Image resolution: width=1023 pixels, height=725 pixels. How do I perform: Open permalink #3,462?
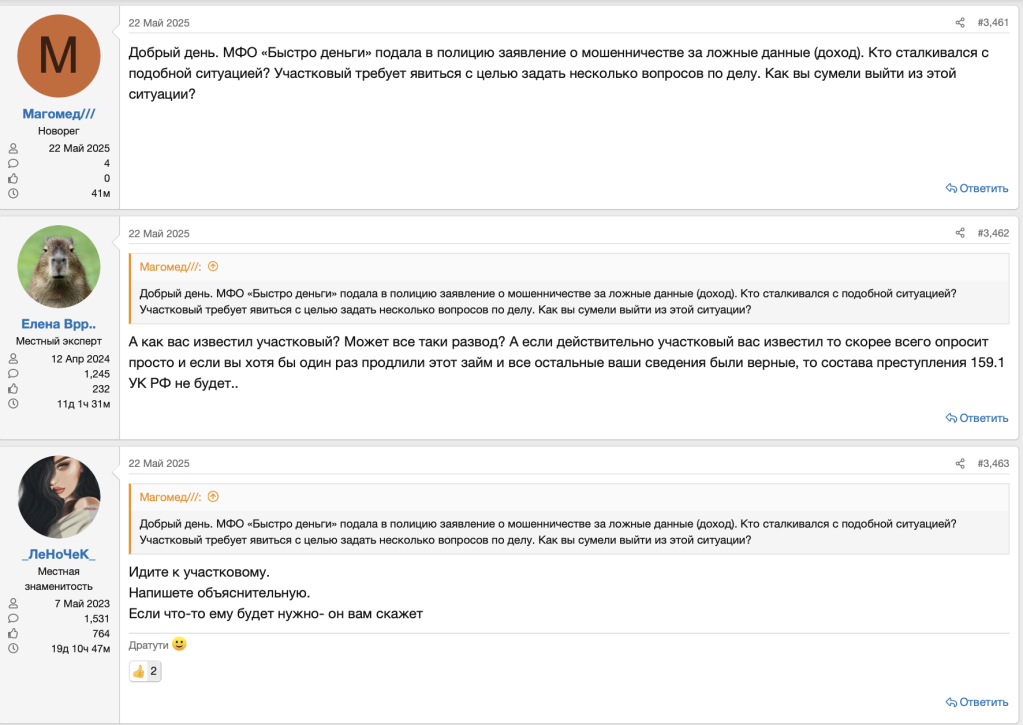point(992,234)
